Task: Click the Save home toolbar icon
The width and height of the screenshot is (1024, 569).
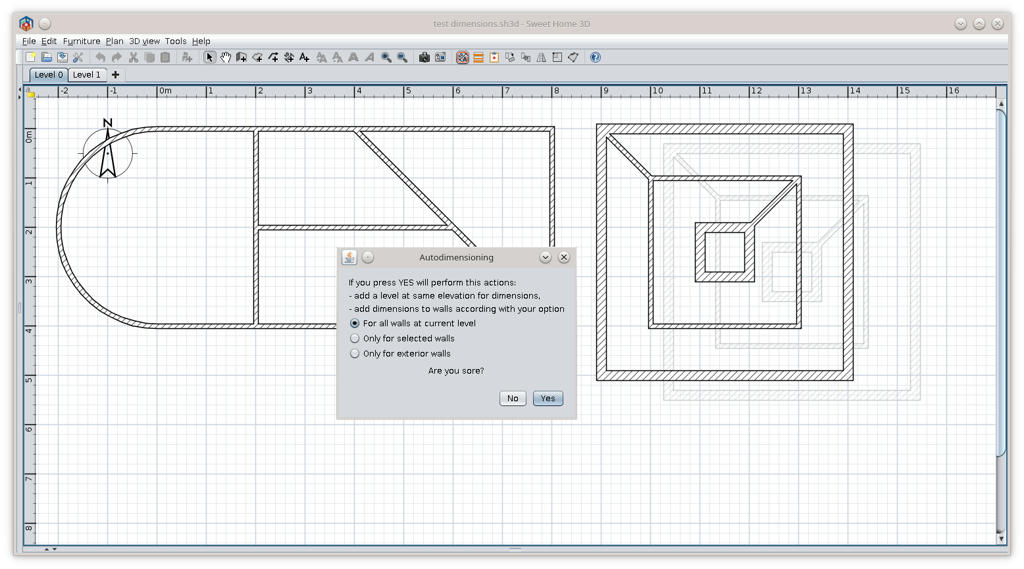Action: pos(62,58)
